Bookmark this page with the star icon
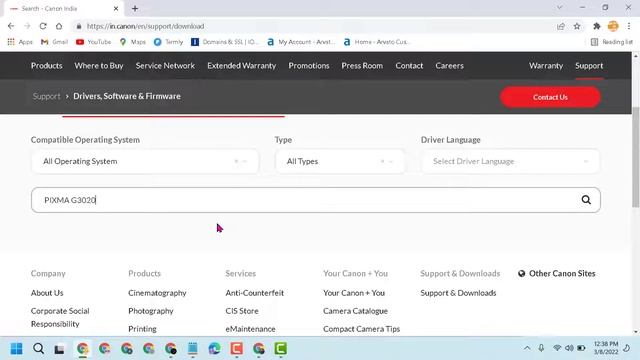 [x=577, y=26]
